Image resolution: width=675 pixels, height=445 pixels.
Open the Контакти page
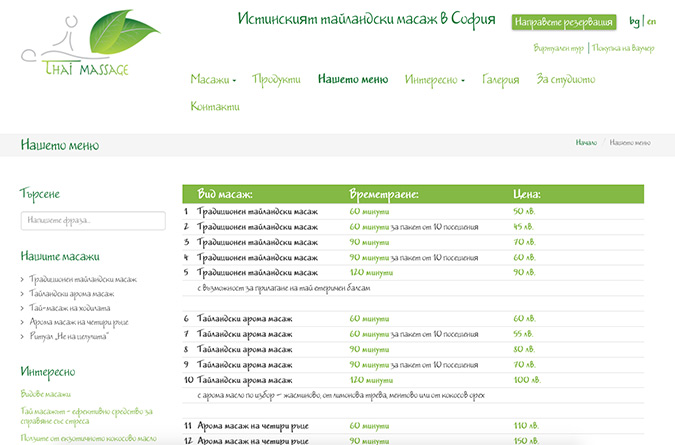pos(215,106)
